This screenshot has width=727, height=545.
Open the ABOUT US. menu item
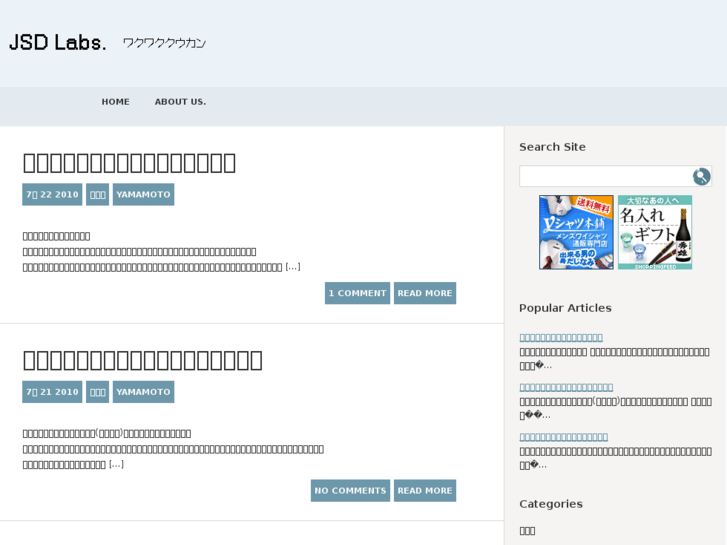click(x=180, y=102)
